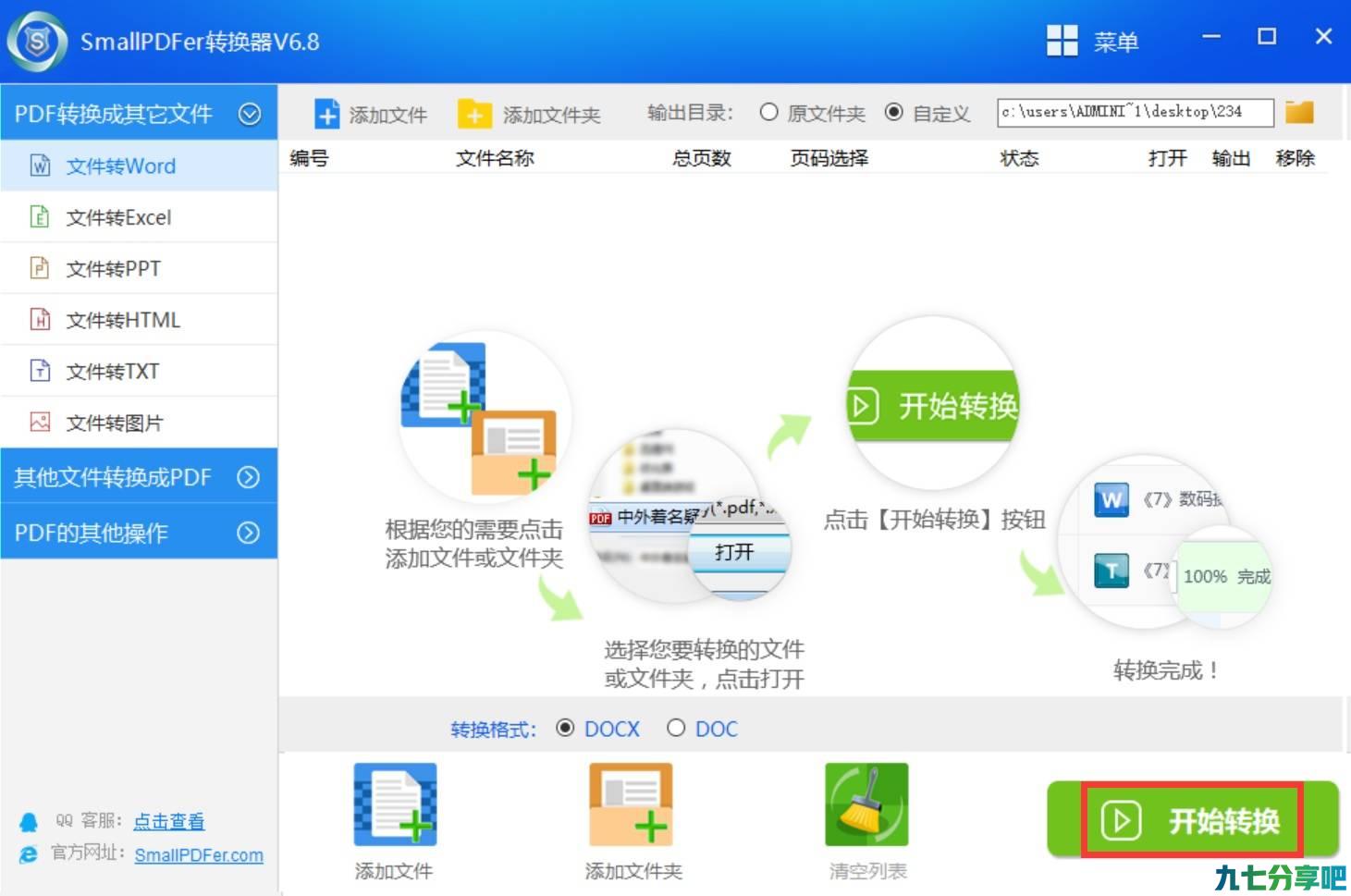Screen dimensions: 1351x896
Task: Click the 编号 column header
Action: pyautogui.click(x=309, y=158)
